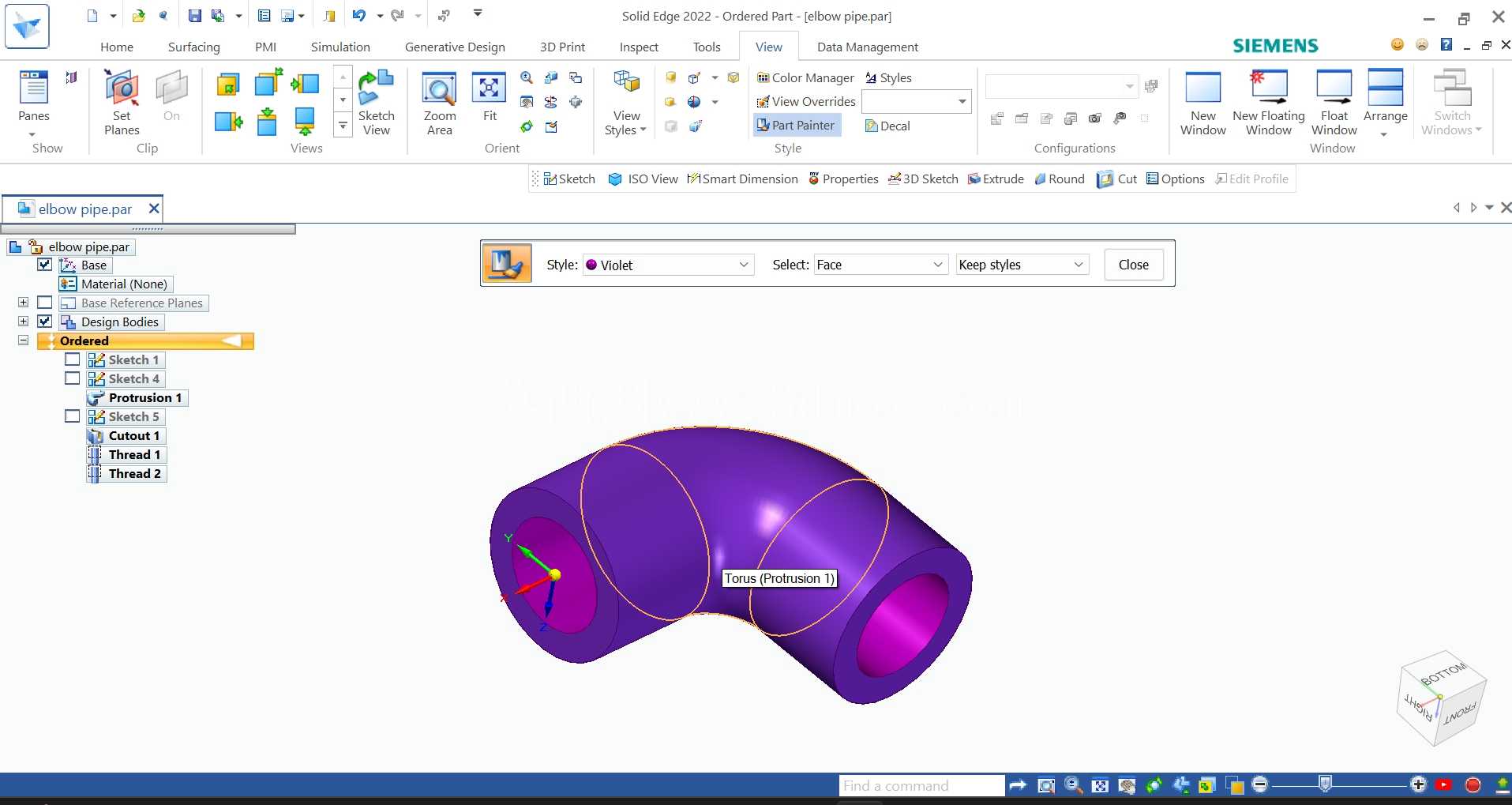Uncheck the Design Bodies checkbox
Viewport: 1512px width, 805px height.
(45, 322)
